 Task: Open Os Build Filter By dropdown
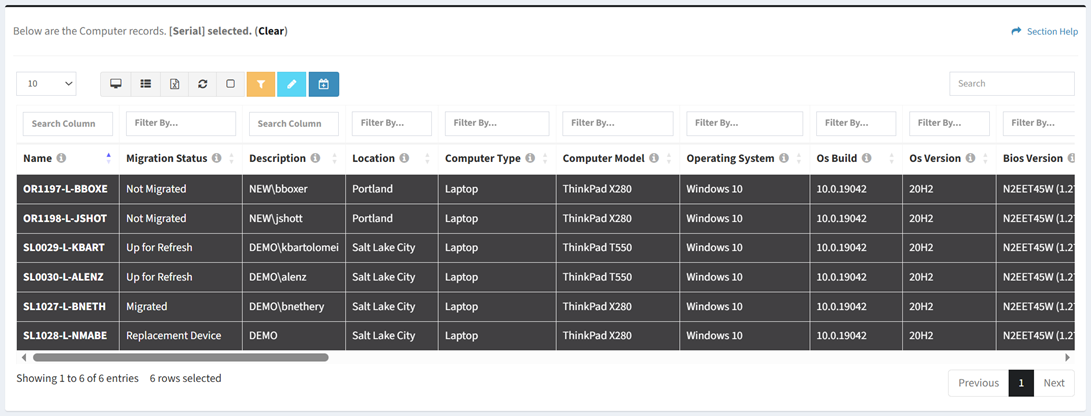point(856,123)
